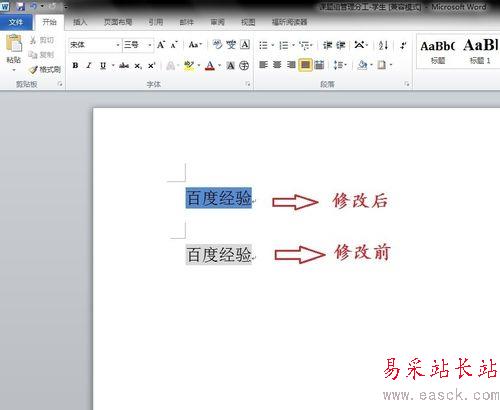Switch to the 邮件 (Mailings) tab
The height and width of the screenshot is (410, 500).
(x=186, y=22)
